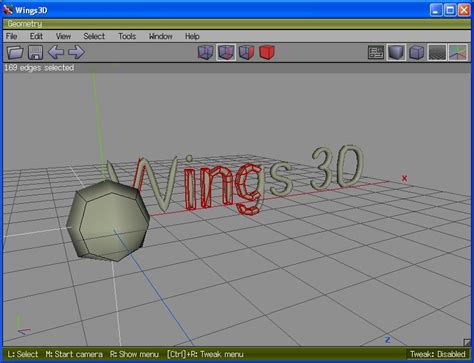Image resolution: width=474 pixels, height=363 pixels.
Task: Switch to body selection mode red cube
Action: [267, 52]
